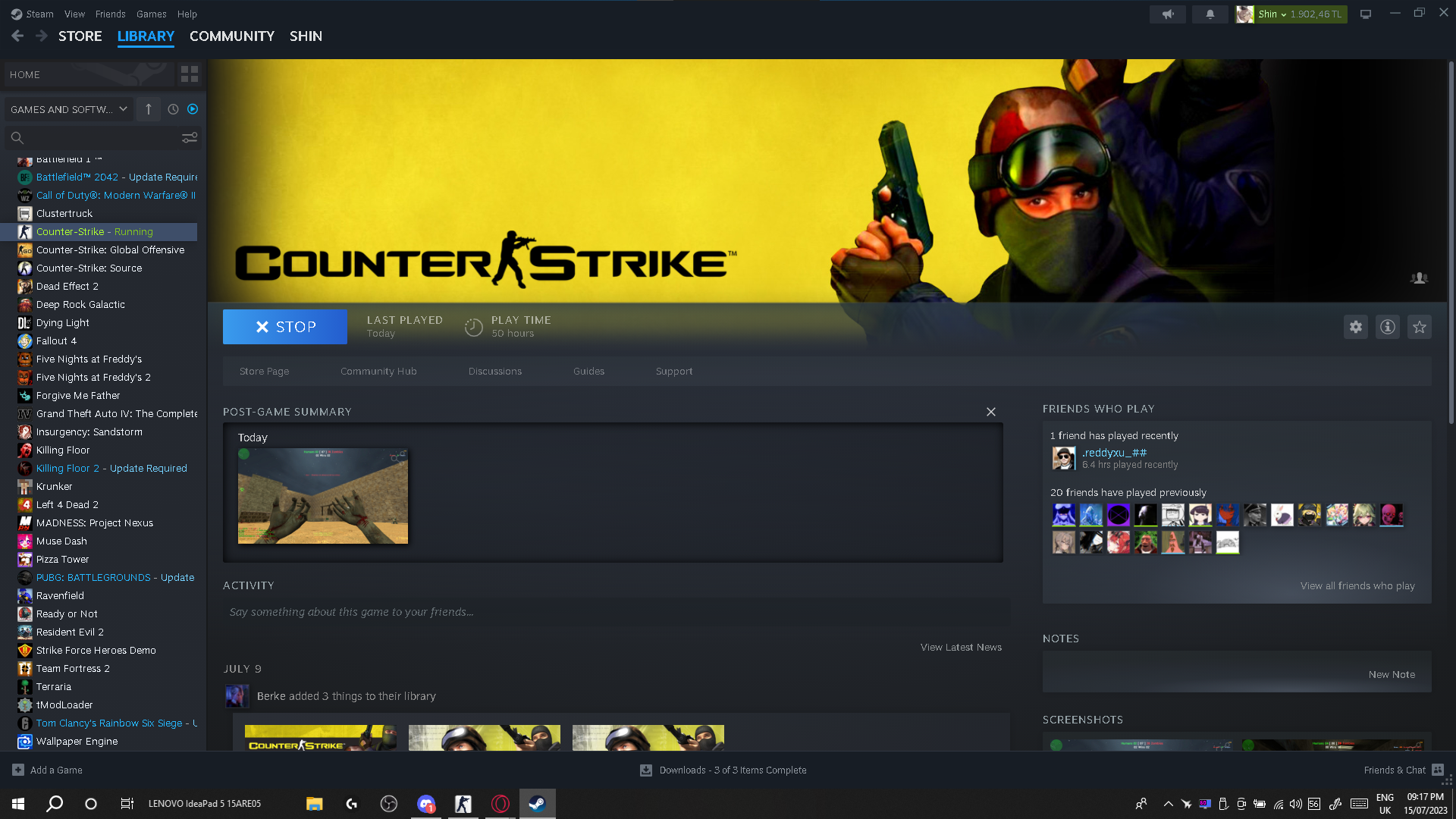The width and height of the screenshot is (1456, 819).
Task: Switch library to grid view icon
Action: (x=189, y=74)
